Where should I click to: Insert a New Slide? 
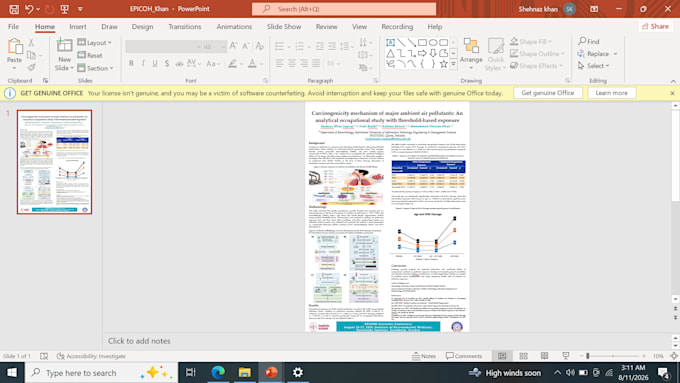(64, 55)
